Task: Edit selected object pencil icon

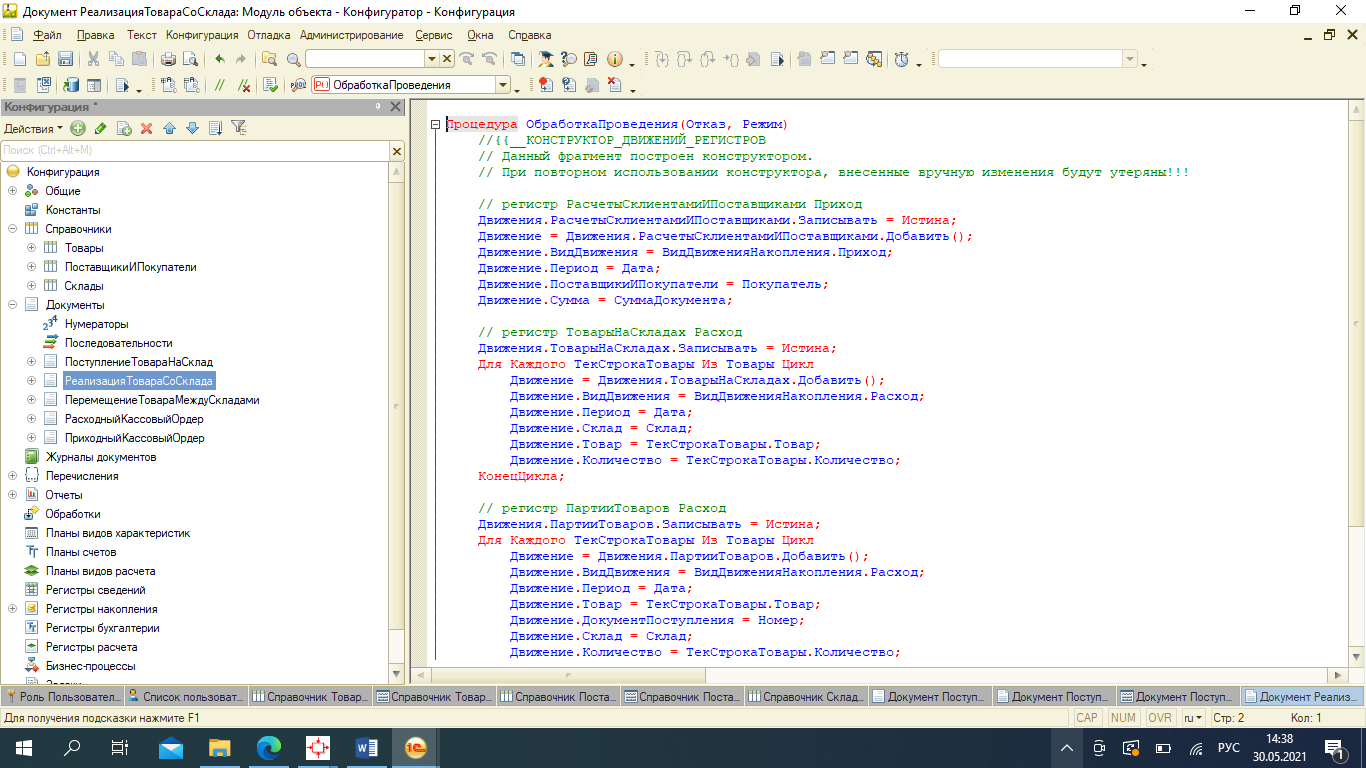Action: [x=100, y=128]
